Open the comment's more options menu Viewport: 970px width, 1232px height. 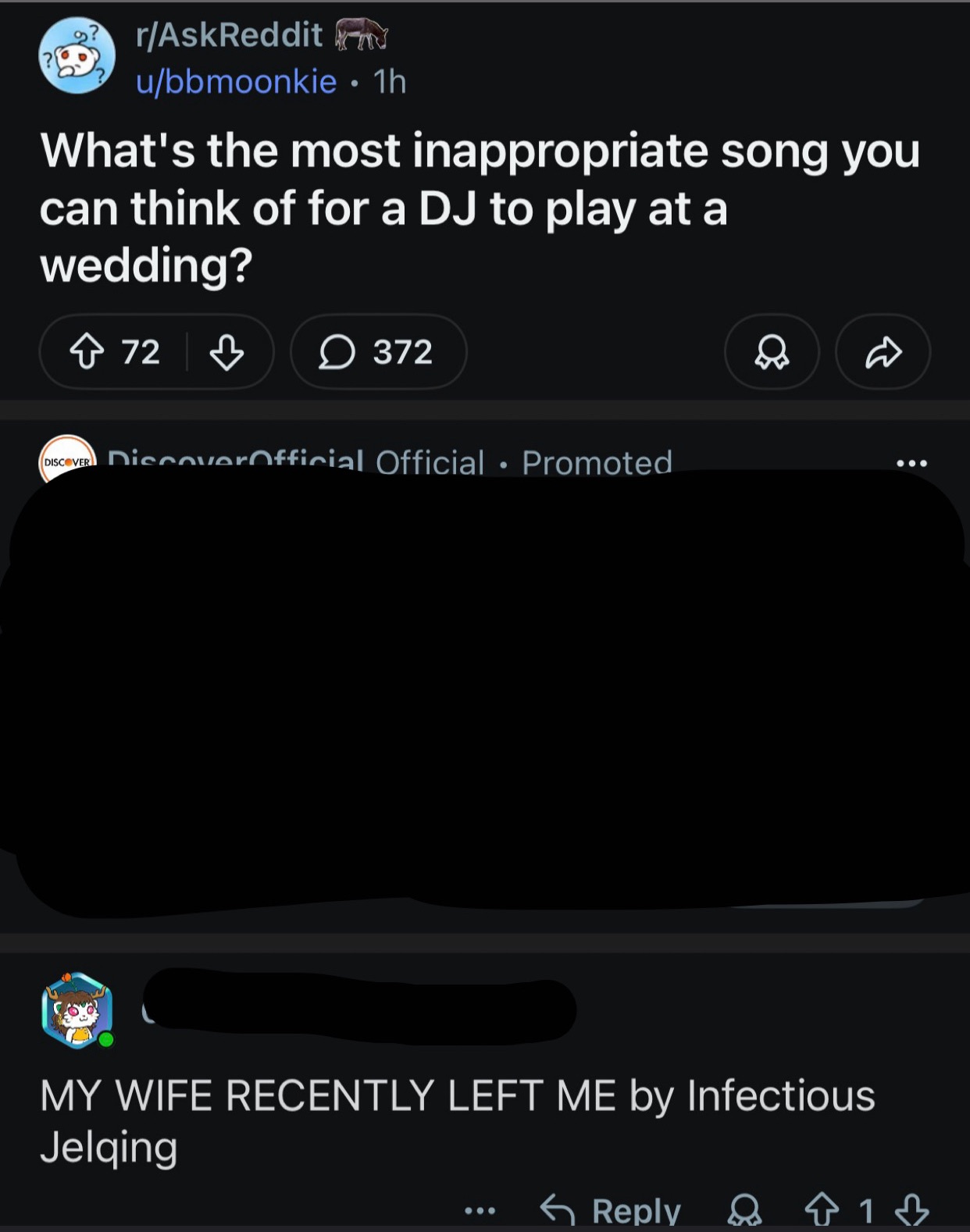[x=480, y=1211]
